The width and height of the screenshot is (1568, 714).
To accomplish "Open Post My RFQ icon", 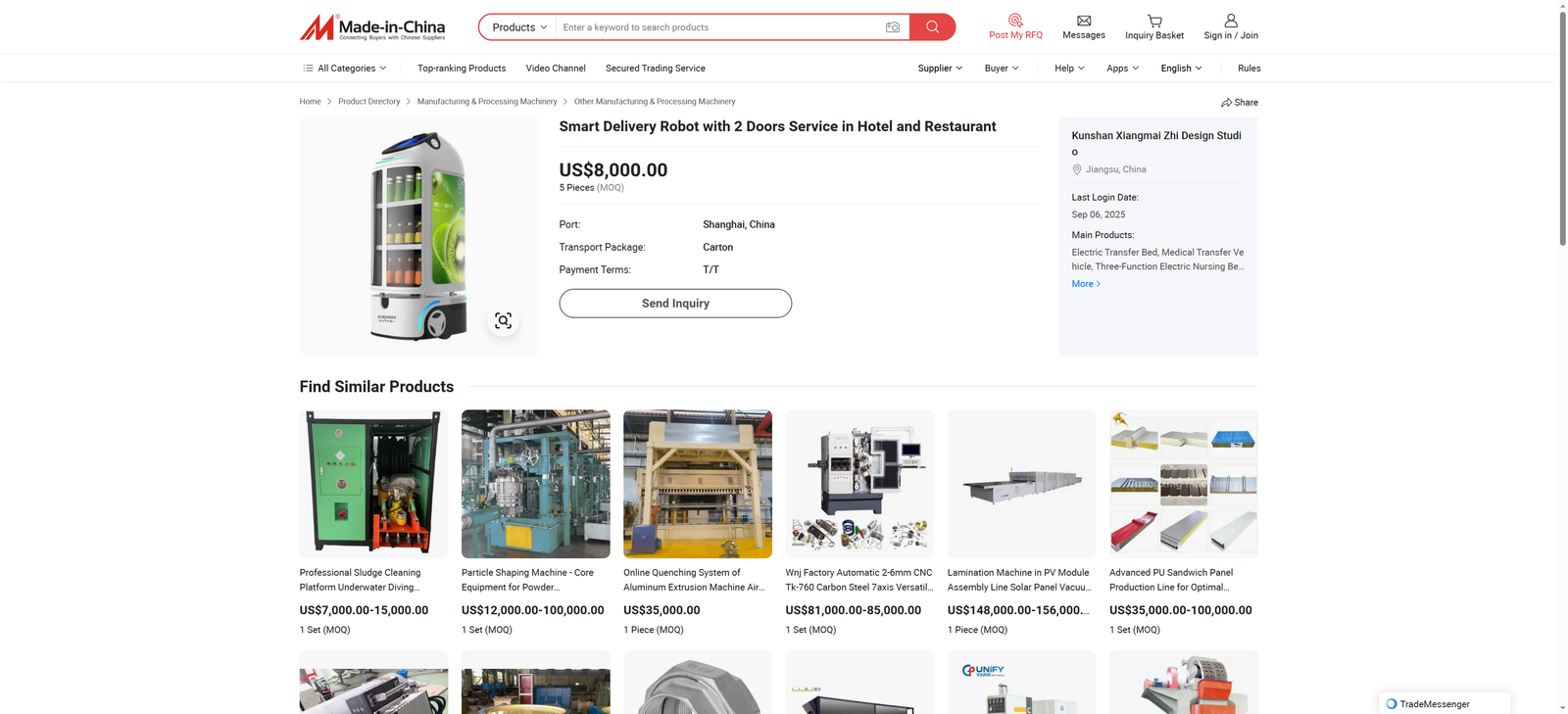I will [1015, 20].
